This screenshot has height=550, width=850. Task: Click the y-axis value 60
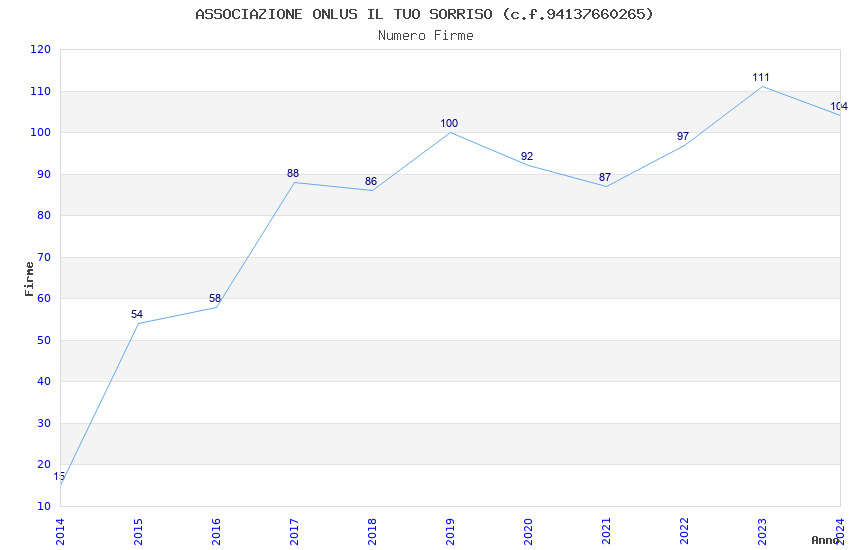(44, 298)
